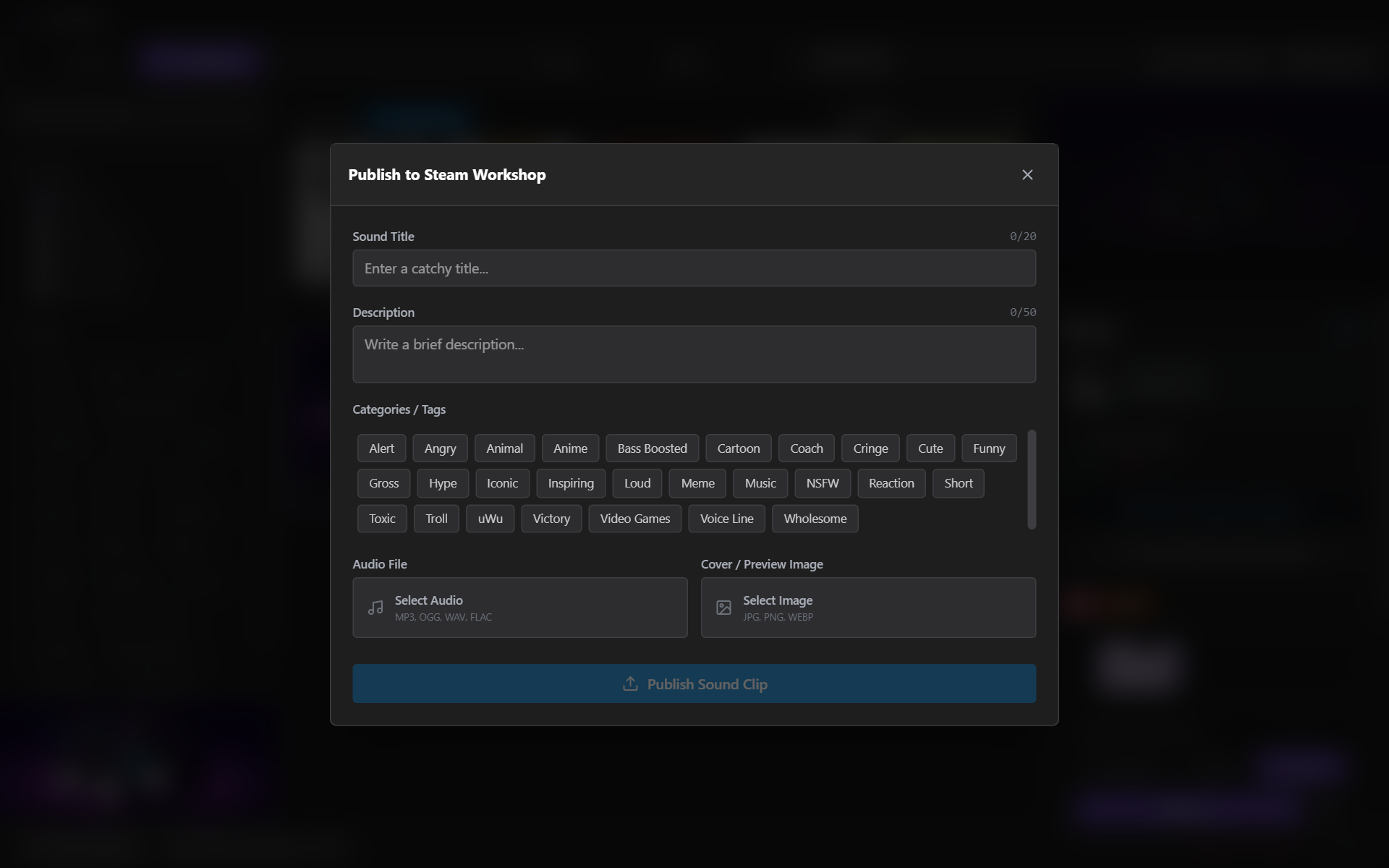The height and width of the screenshot is (868, 1389).
Task: Toggle the Angry tag
Action: click(440, 448)
